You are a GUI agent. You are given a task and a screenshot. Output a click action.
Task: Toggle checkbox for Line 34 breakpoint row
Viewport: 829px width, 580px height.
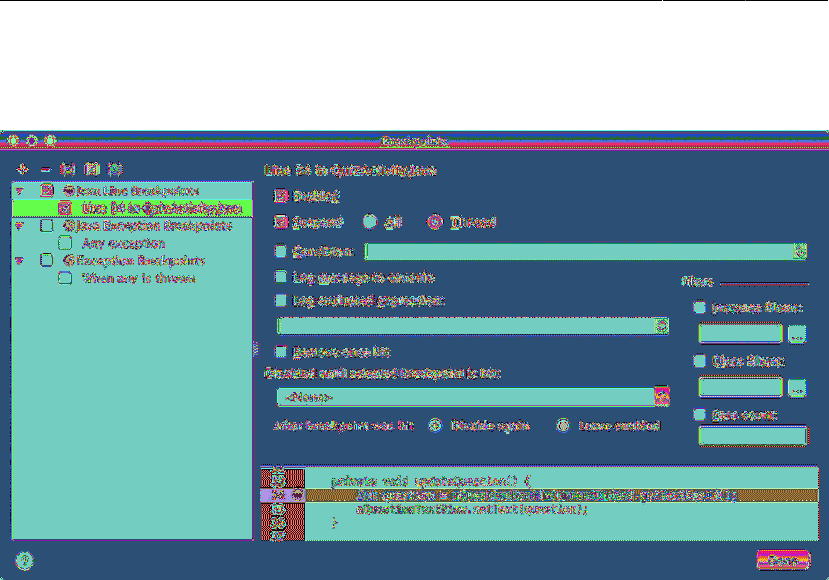[x=65, y=208]
